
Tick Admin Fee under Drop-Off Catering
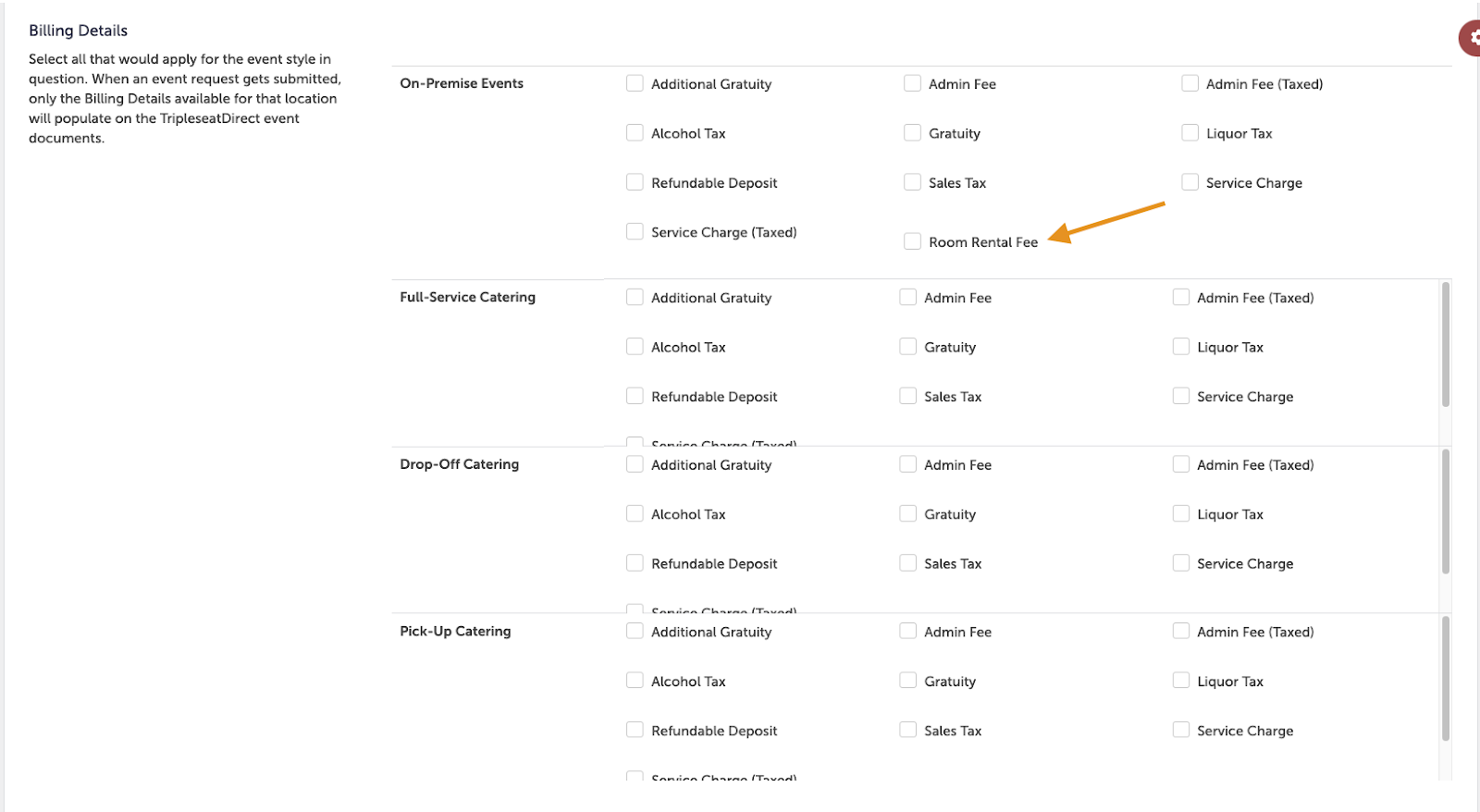click(x=907, y=464)
